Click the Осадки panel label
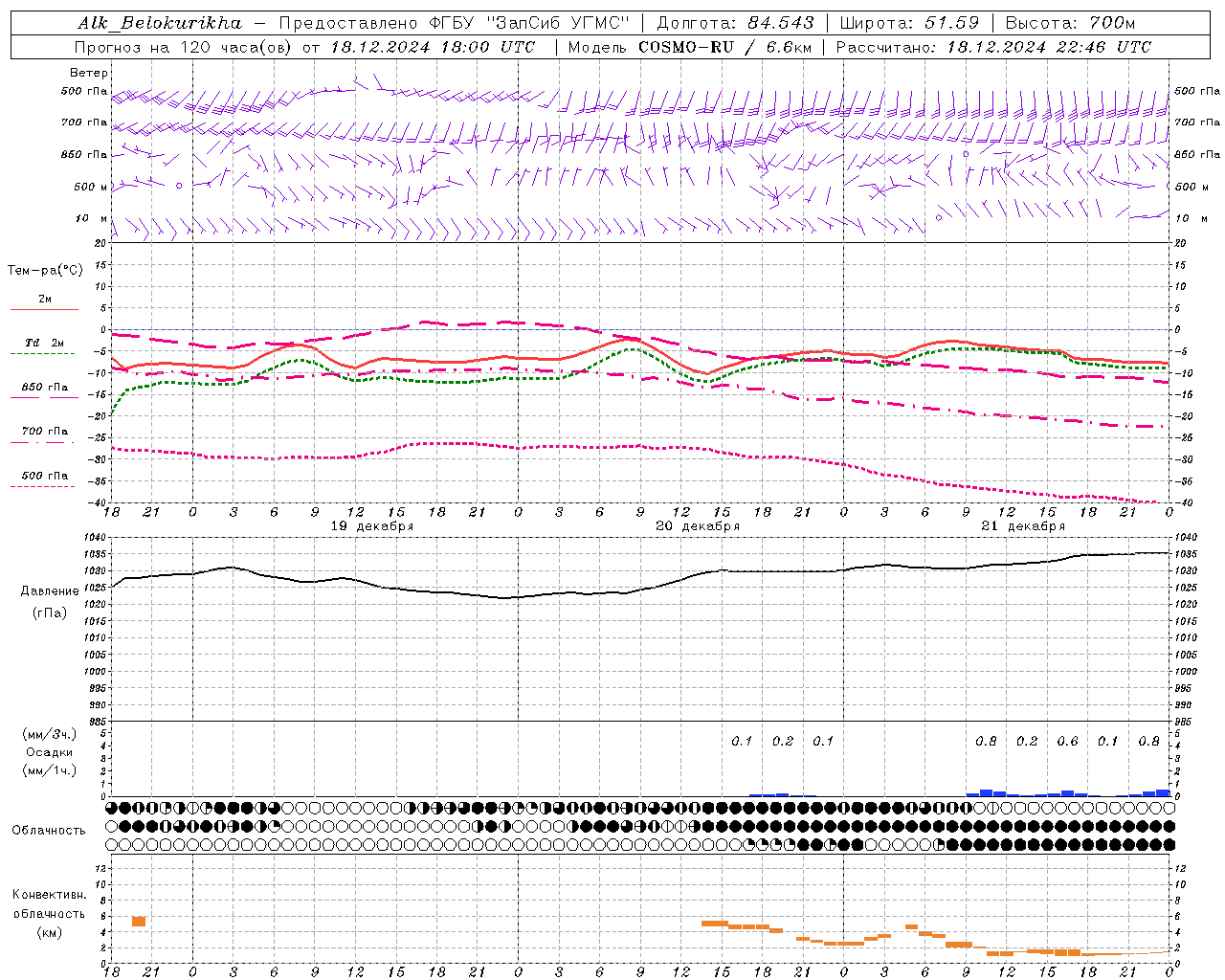Viewport: 1225px width, 980px height. 51,752
